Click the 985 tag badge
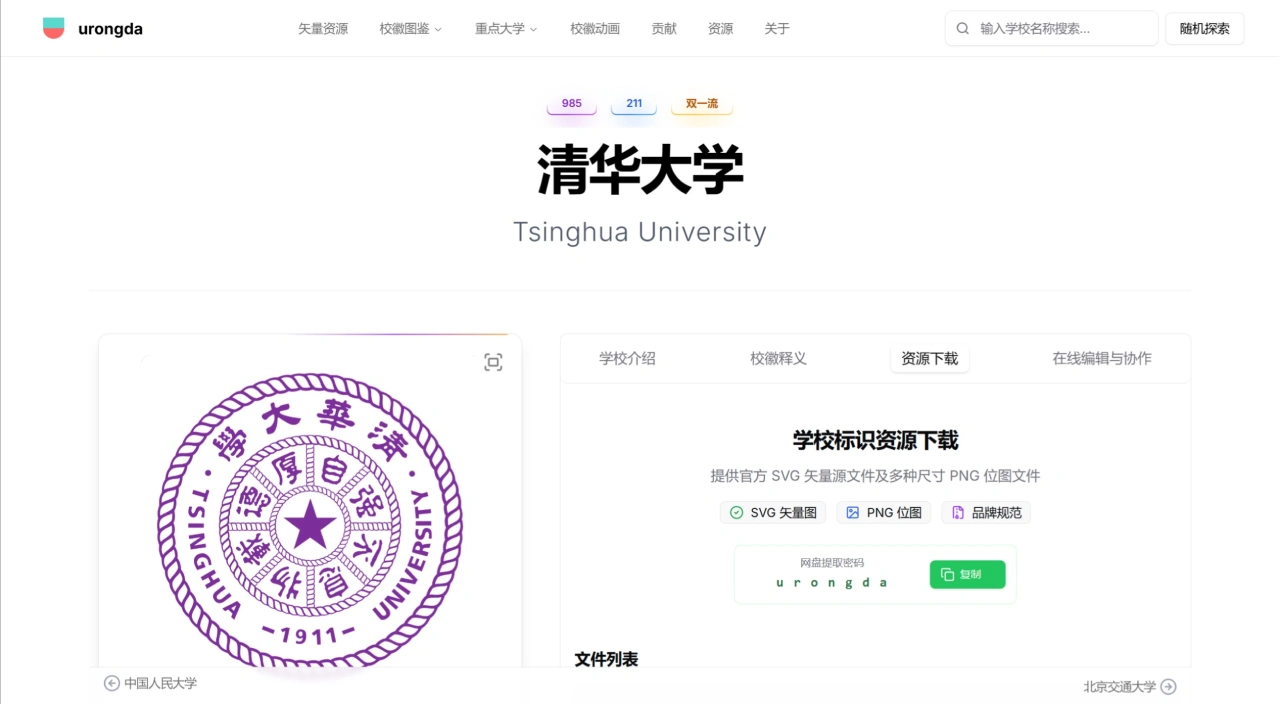Viewport: 1280px width, 704px height. (572, 104)
